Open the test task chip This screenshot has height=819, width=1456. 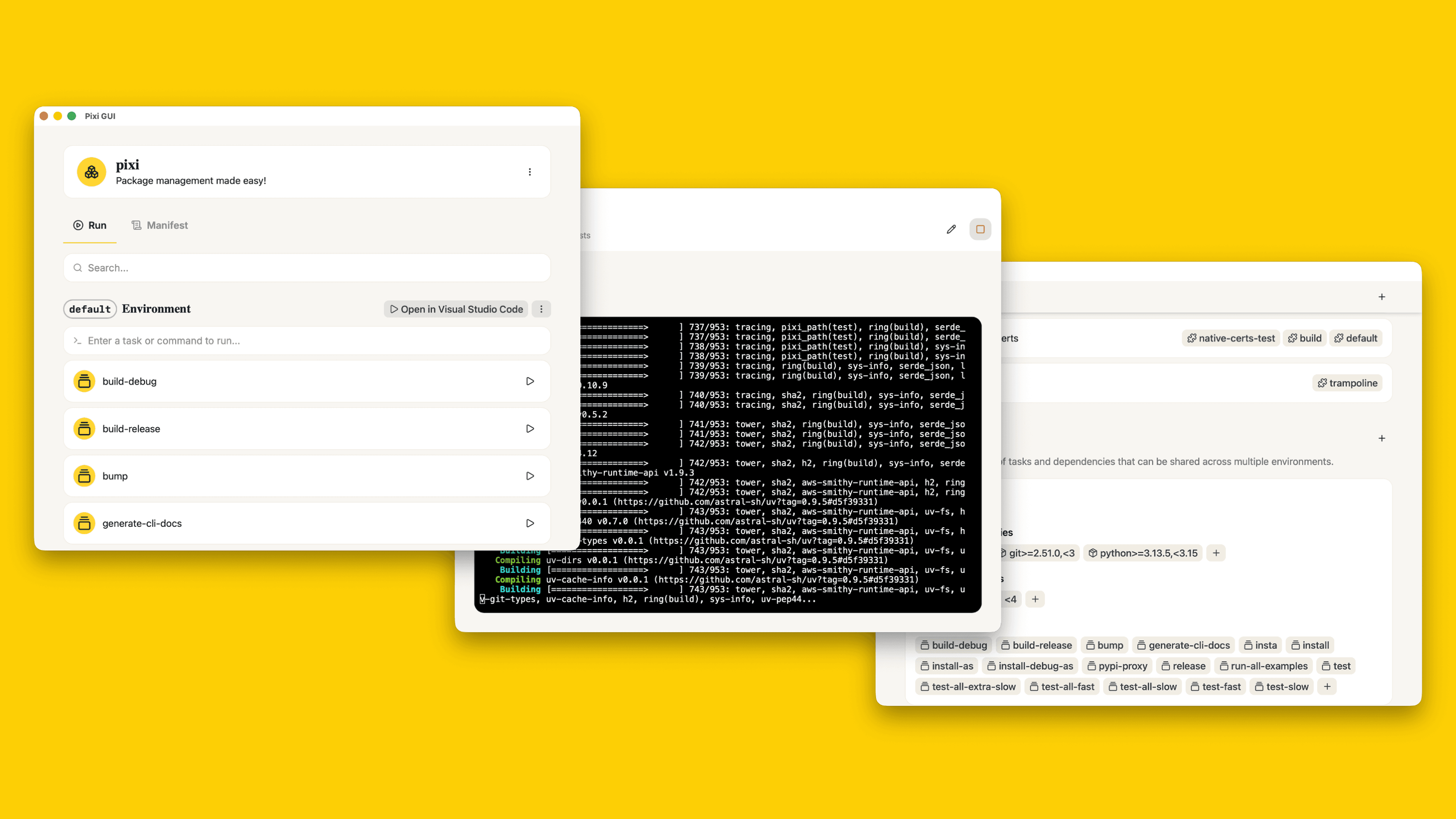[x=1335, y=666]
